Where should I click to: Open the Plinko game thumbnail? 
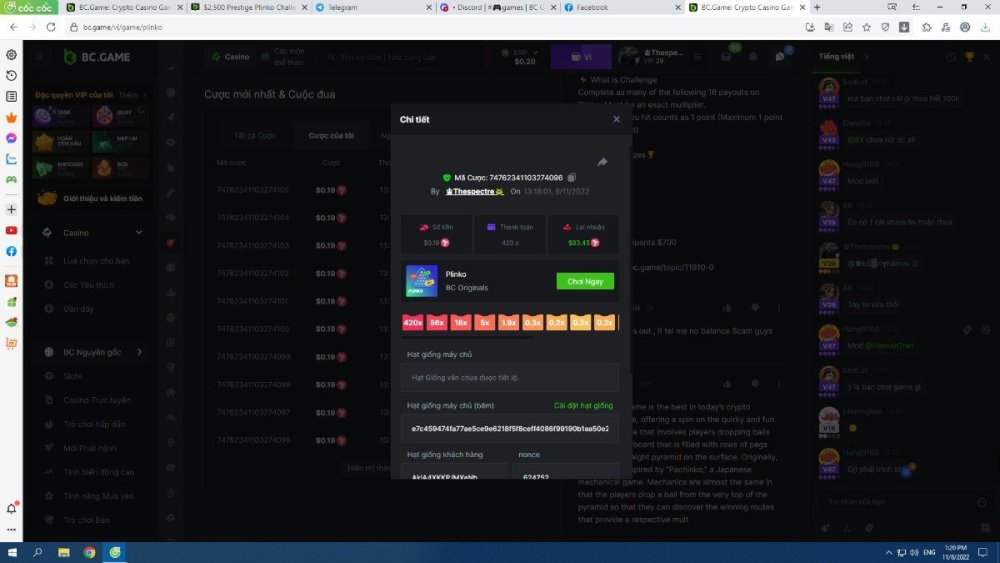click(x=421, y=280)
